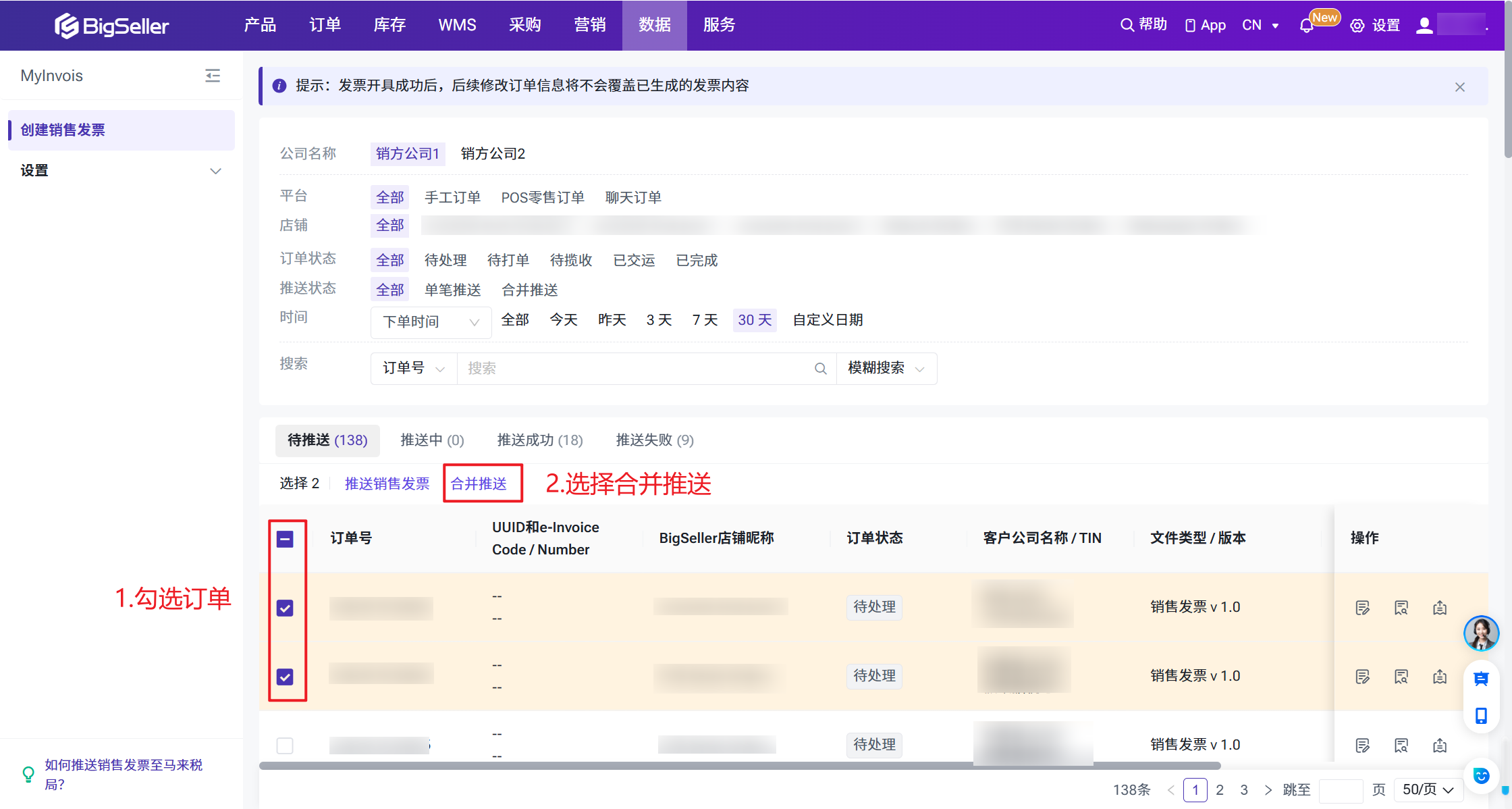Open the 下单时间 dropdown
Viewport: 1512px width, 809px height.
click(x=431, y=322)
